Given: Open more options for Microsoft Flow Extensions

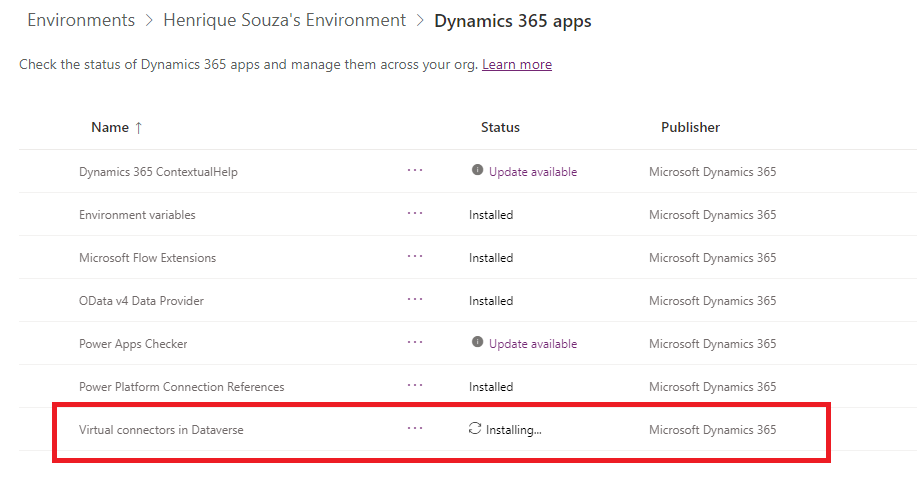Looking at the screenshot, I should point(415,257).
